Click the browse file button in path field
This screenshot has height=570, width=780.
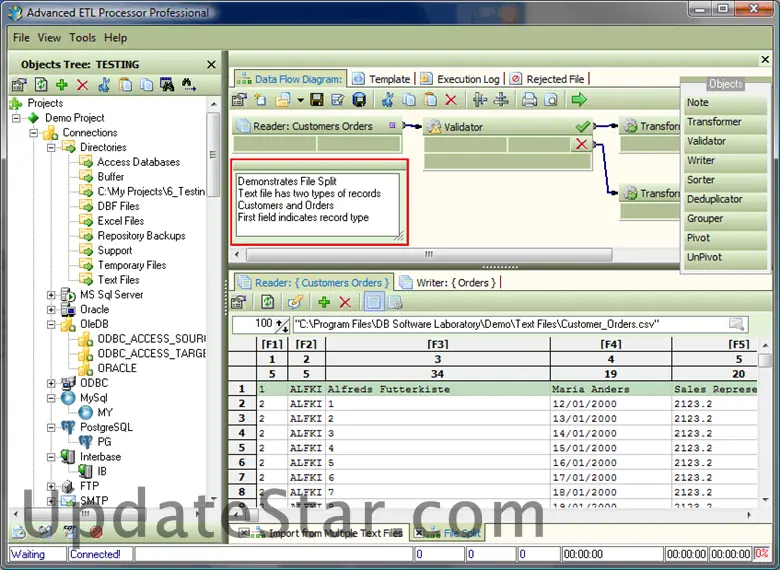(737, 324)
